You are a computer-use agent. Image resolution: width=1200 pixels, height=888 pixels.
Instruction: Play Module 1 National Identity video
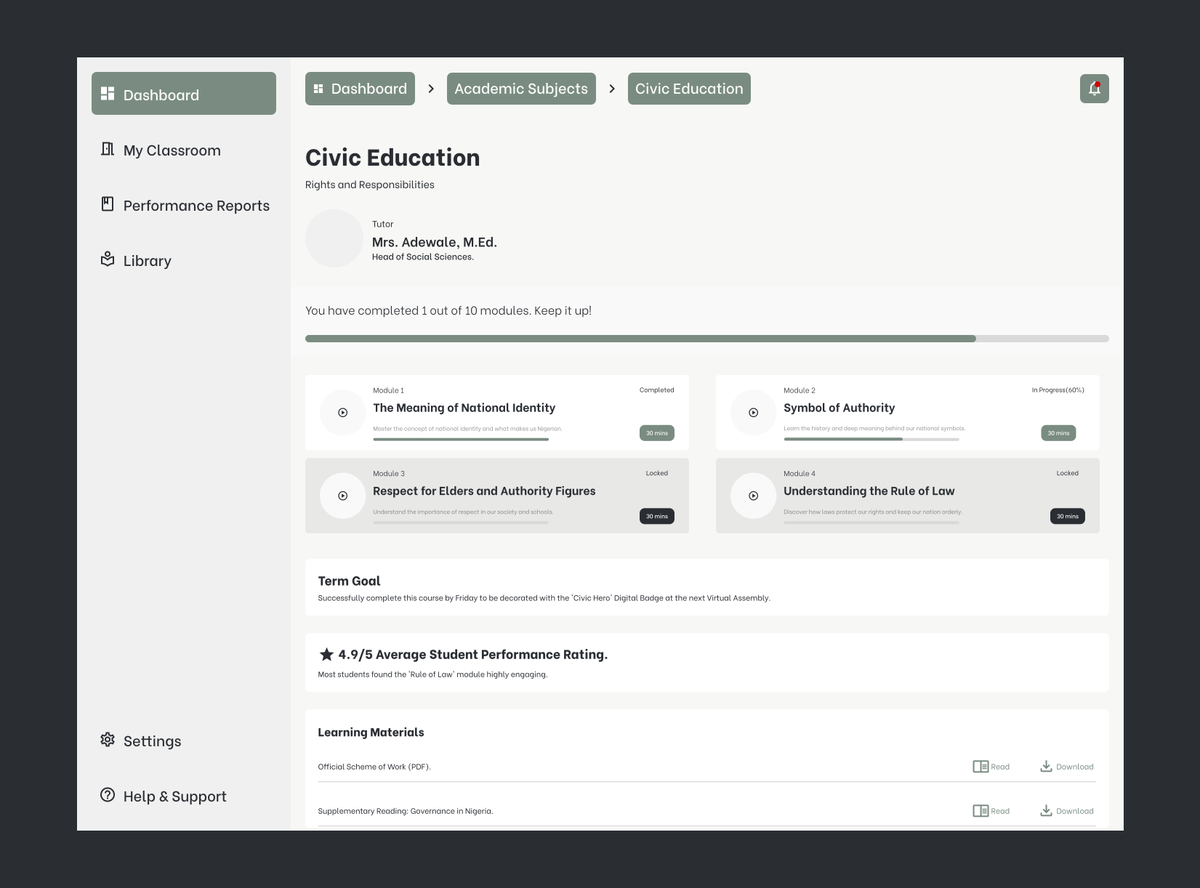pyautogui.click(x=343, y=412)
